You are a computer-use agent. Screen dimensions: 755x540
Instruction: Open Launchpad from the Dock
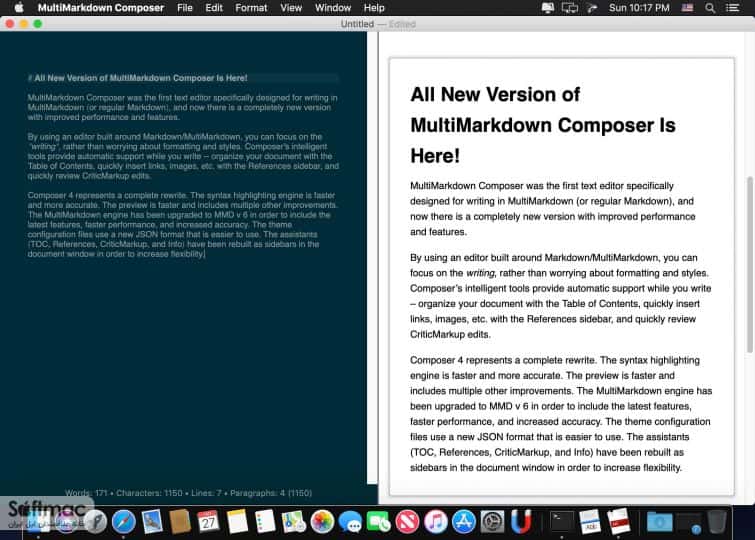pyautogui.click(x=95, y=522)
